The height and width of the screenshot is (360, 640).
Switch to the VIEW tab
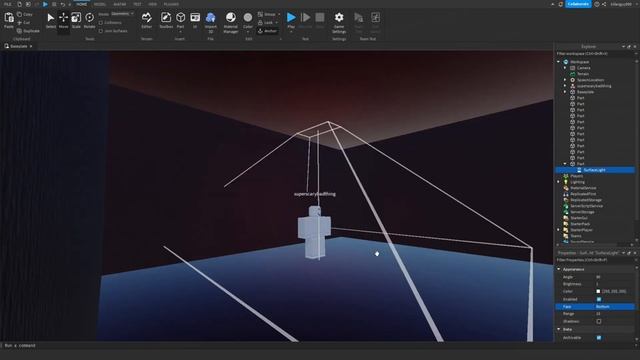tap(153, 4)
